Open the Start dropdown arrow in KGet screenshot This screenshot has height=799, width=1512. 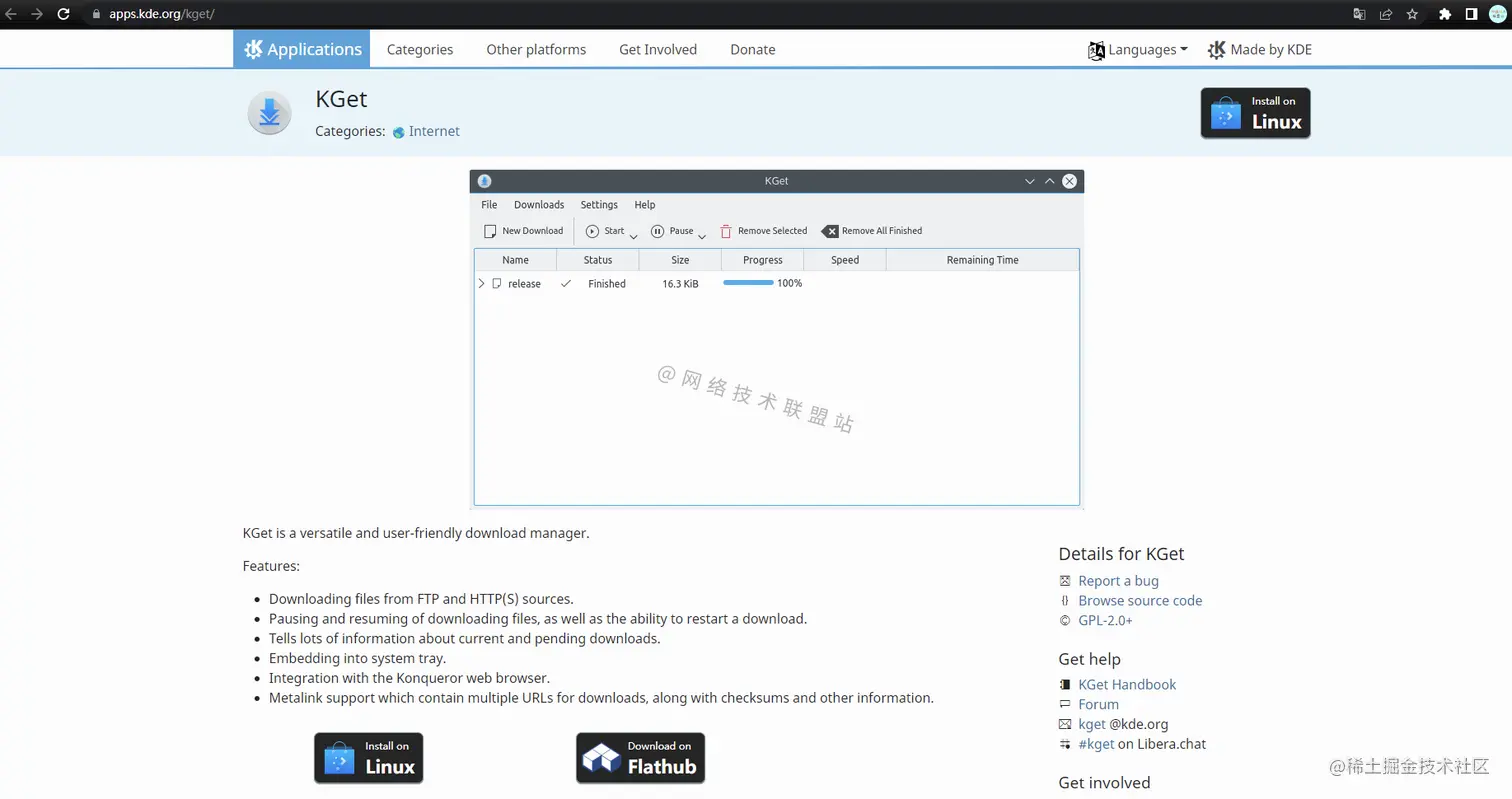click(634, 236)
